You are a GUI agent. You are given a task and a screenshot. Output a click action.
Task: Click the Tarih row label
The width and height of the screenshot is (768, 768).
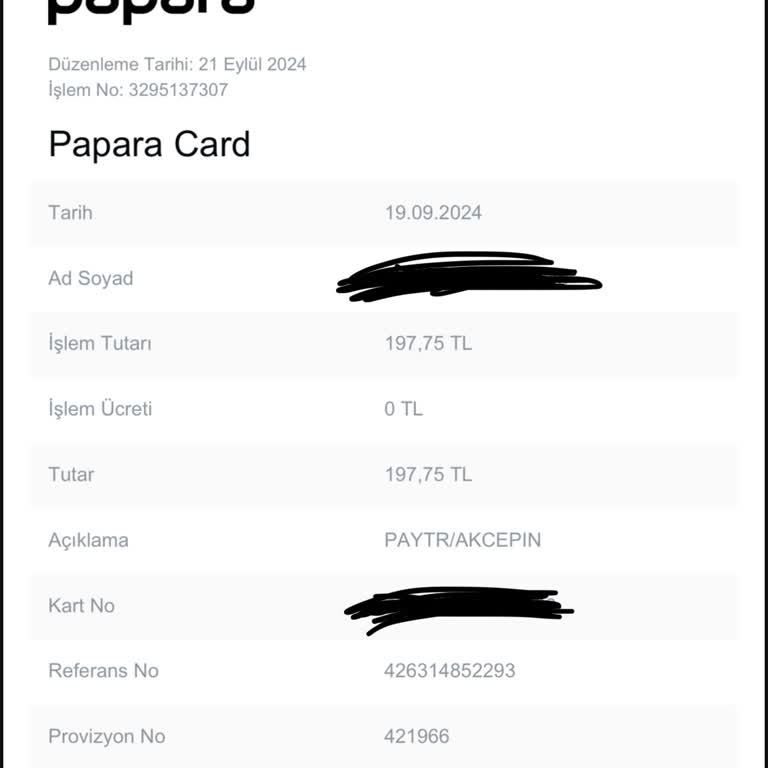click(x=70, y=212)
